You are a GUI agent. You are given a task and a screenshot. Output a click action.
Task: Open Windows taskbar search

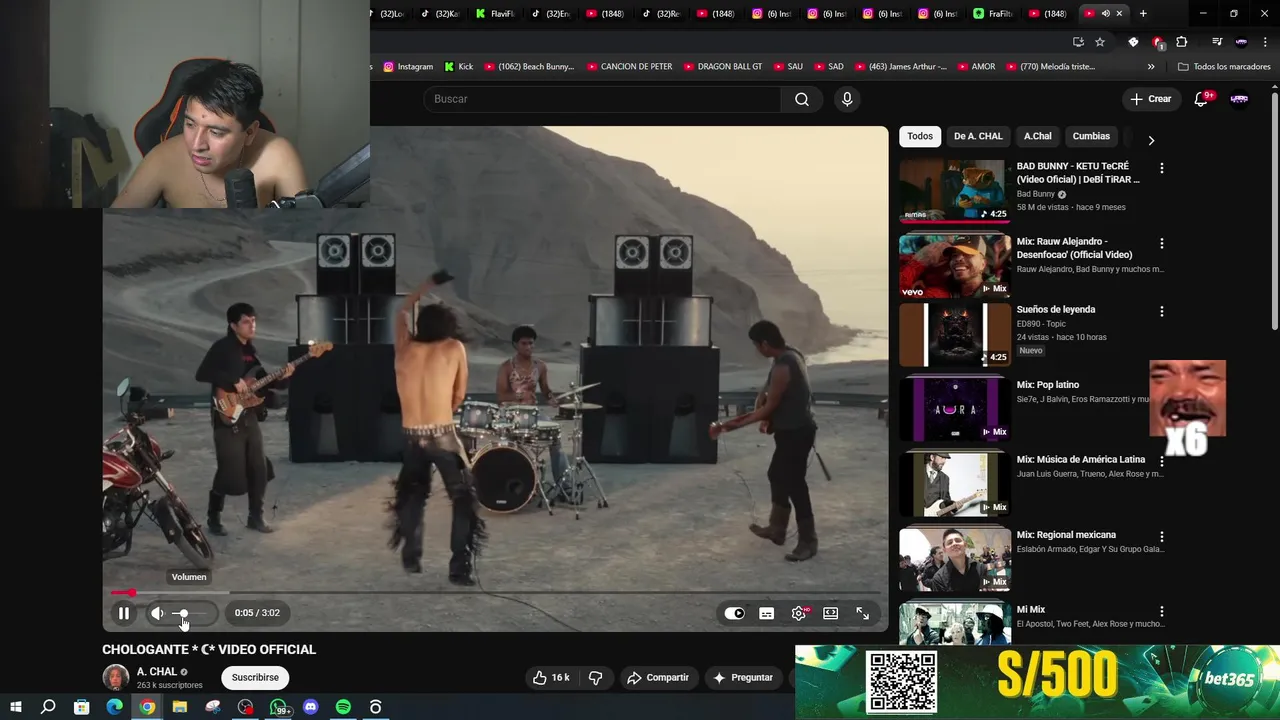(x=48, y=707)
